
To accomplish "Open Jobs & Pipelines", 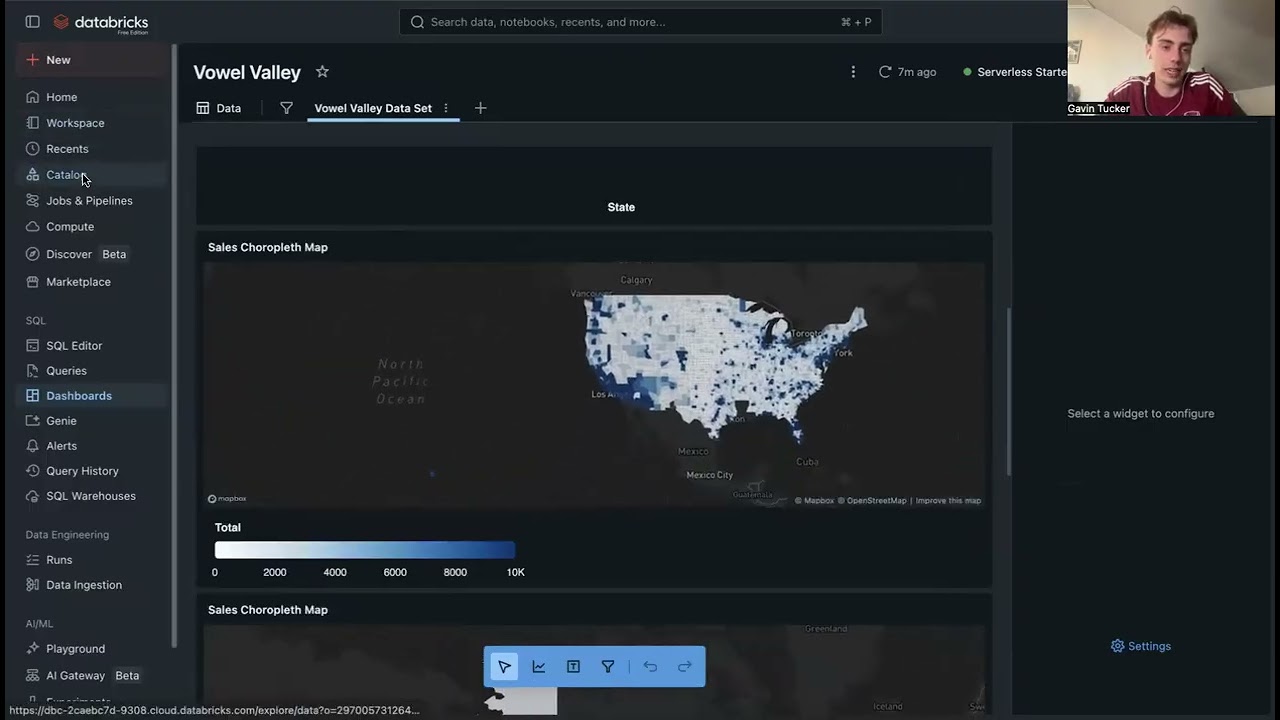I will coord(93,201).
